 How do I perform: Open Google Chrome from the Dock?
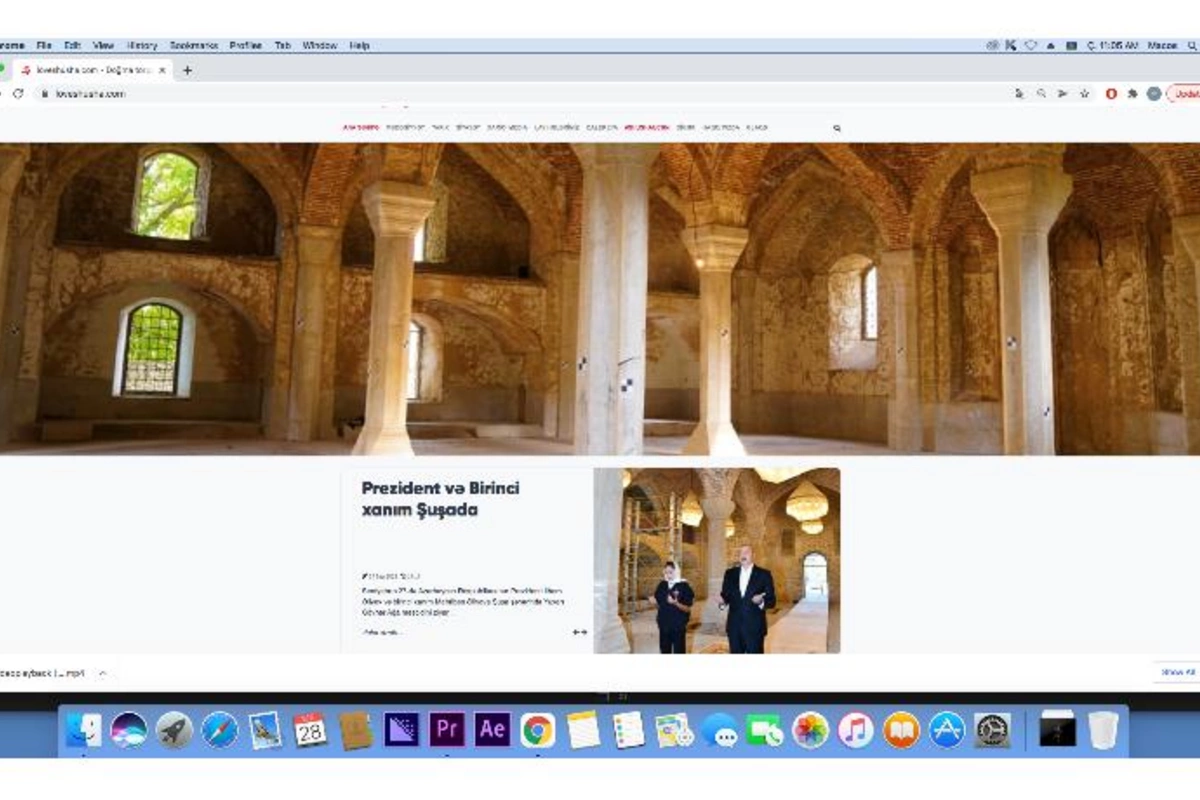538,730
